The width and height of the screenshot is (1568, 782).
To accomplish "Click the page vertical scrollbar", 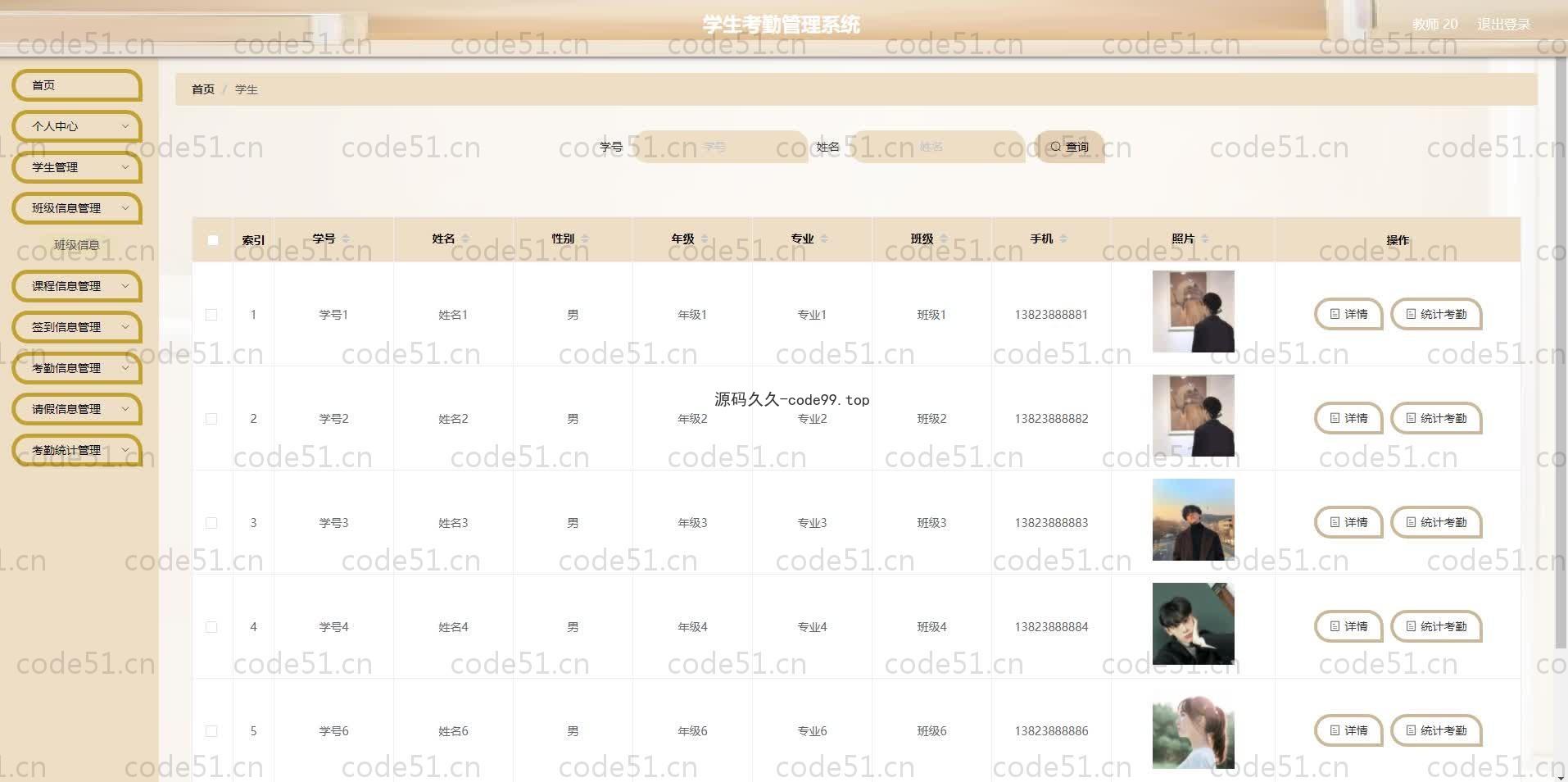I will point(1560,352).
